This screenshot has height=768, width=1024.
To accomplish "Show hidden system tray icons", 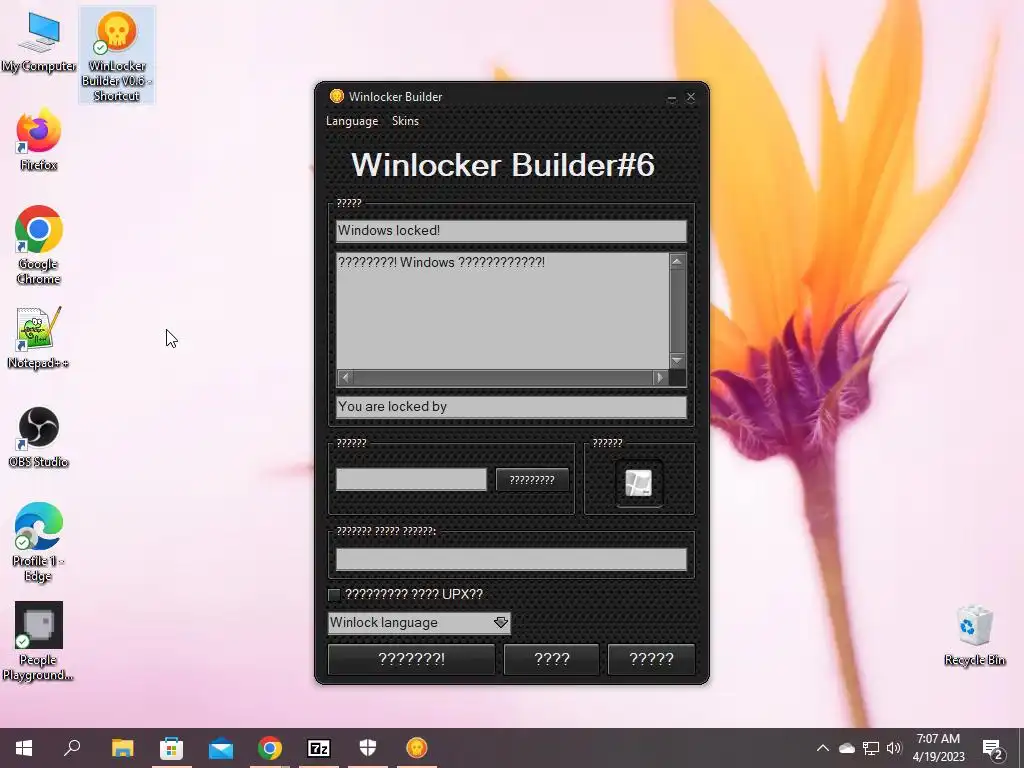I will 823,748.
